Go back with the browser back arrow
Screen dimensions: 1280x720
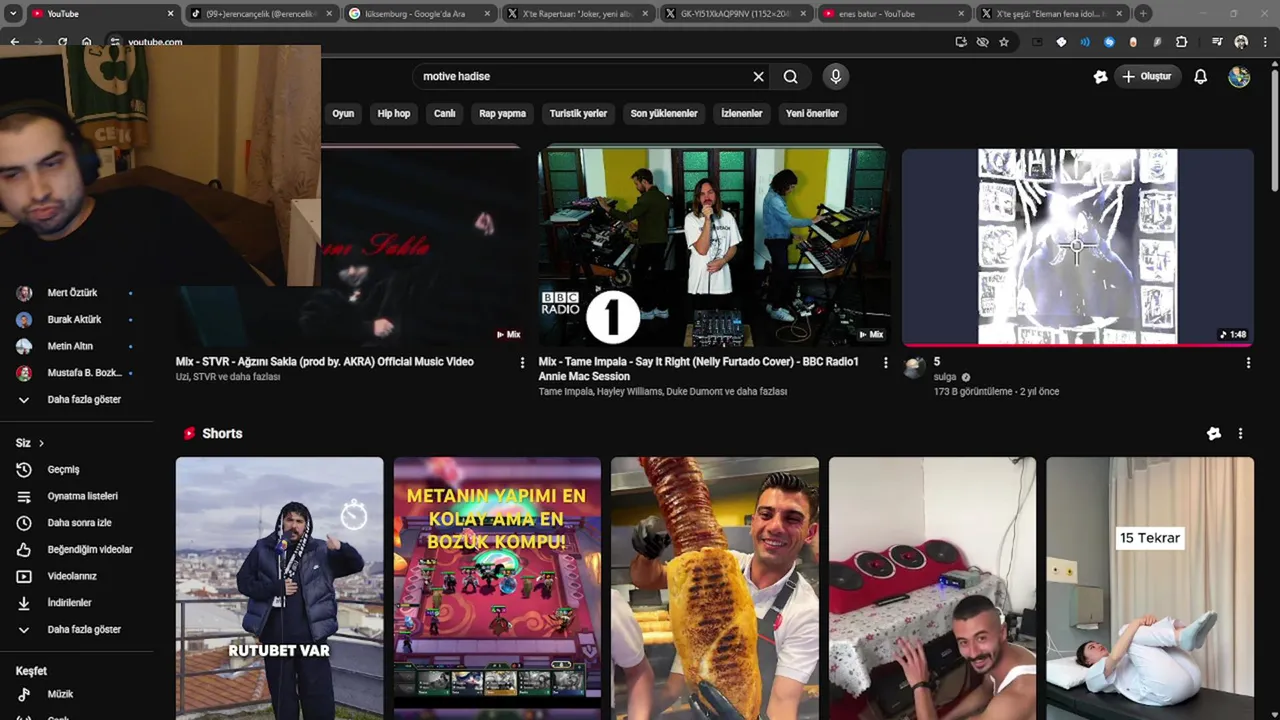[x=14, y=42]
